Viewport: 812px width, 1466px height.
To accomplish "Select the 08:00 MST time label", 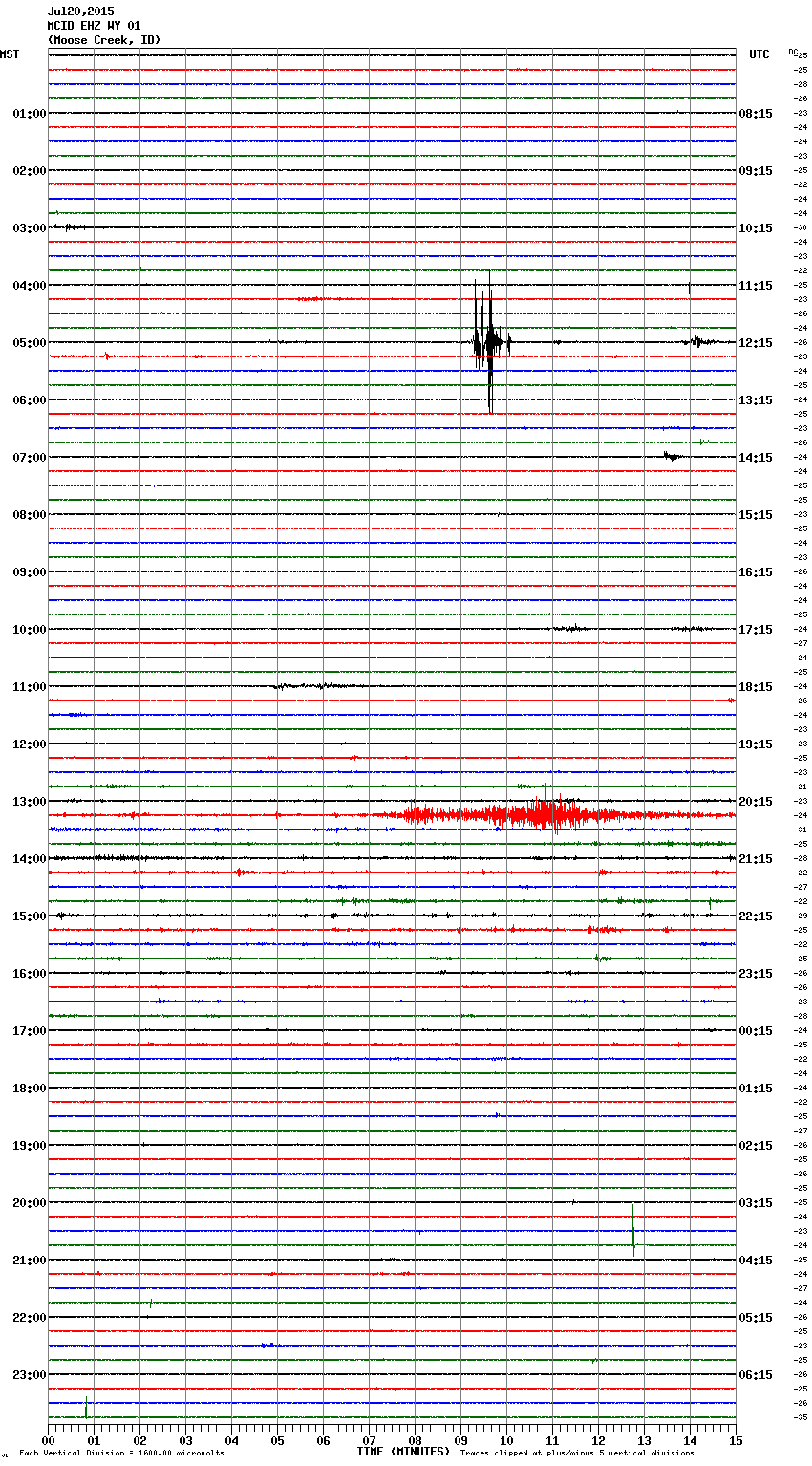I will [30, 515].
